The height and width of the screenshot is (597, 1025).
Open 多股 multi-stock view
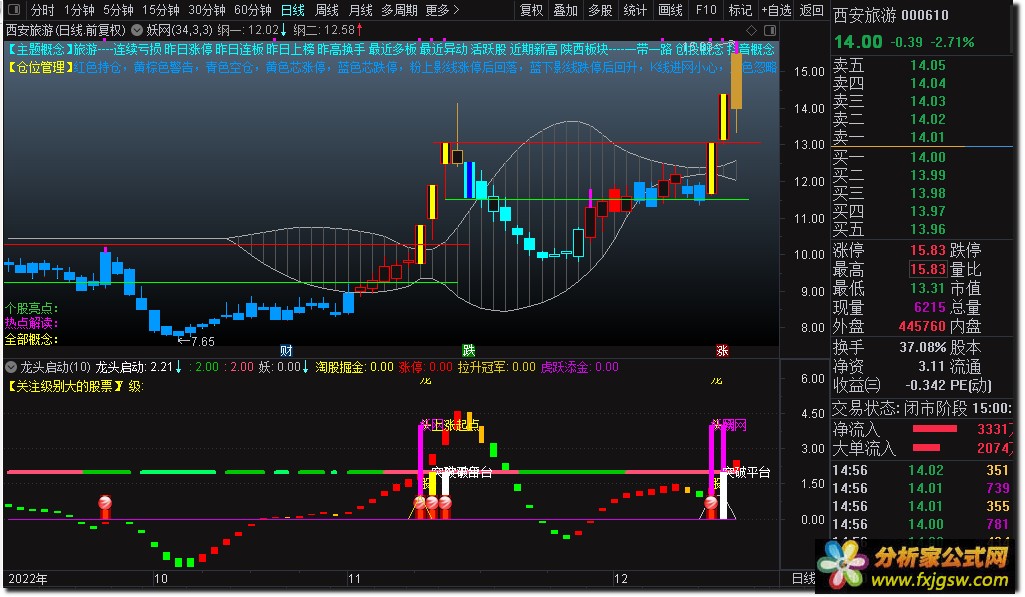point(600,10)
